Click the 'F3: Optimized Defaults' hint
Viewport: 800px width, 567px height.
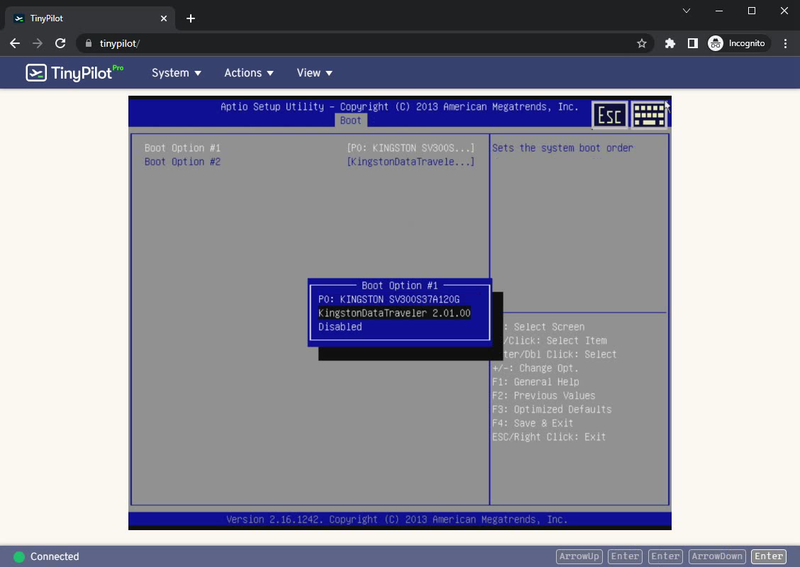pyautogui.click(x=552, y=409)
